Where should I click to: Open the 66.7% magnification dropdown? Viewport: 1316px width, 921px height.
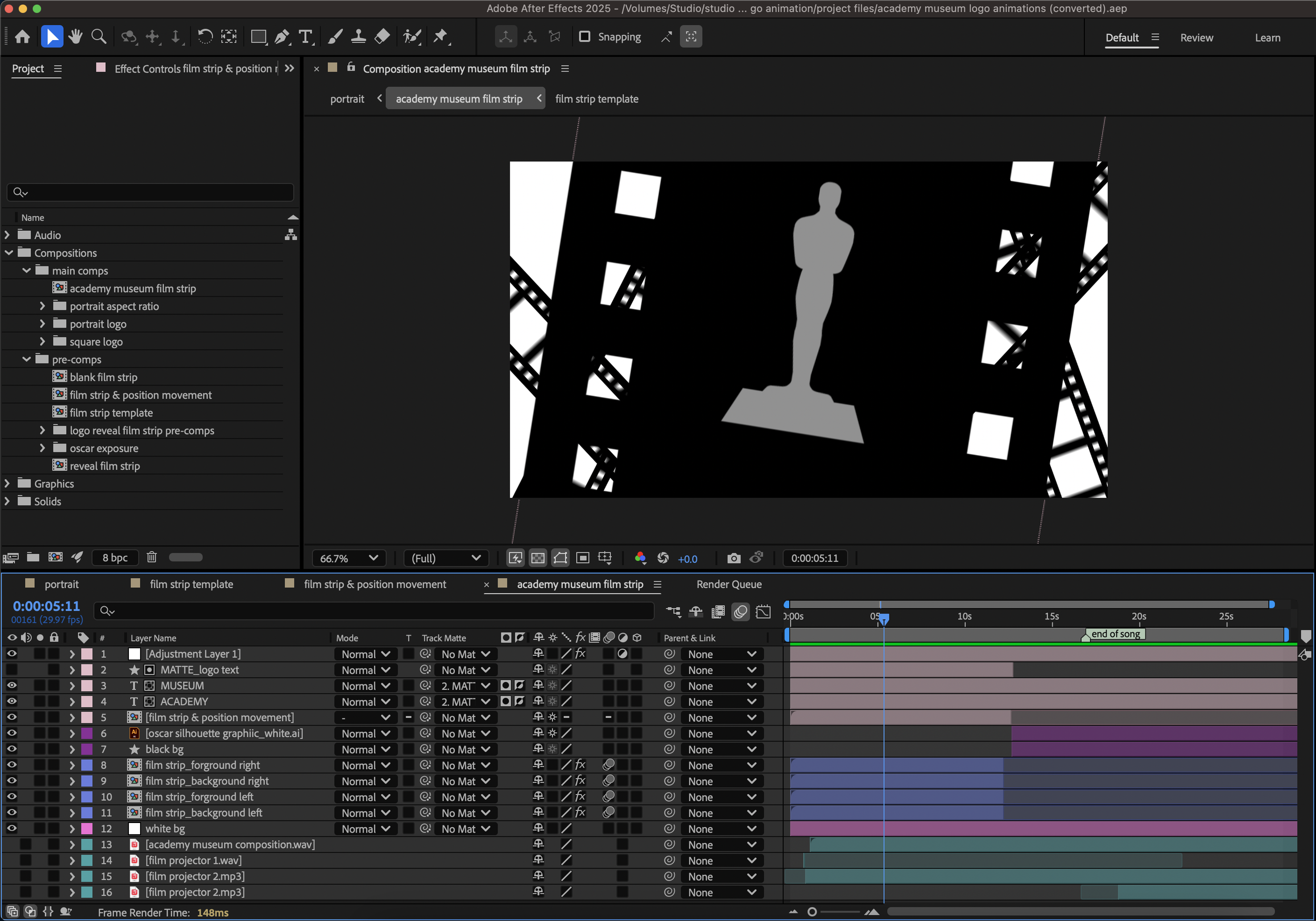coord(349,558)
